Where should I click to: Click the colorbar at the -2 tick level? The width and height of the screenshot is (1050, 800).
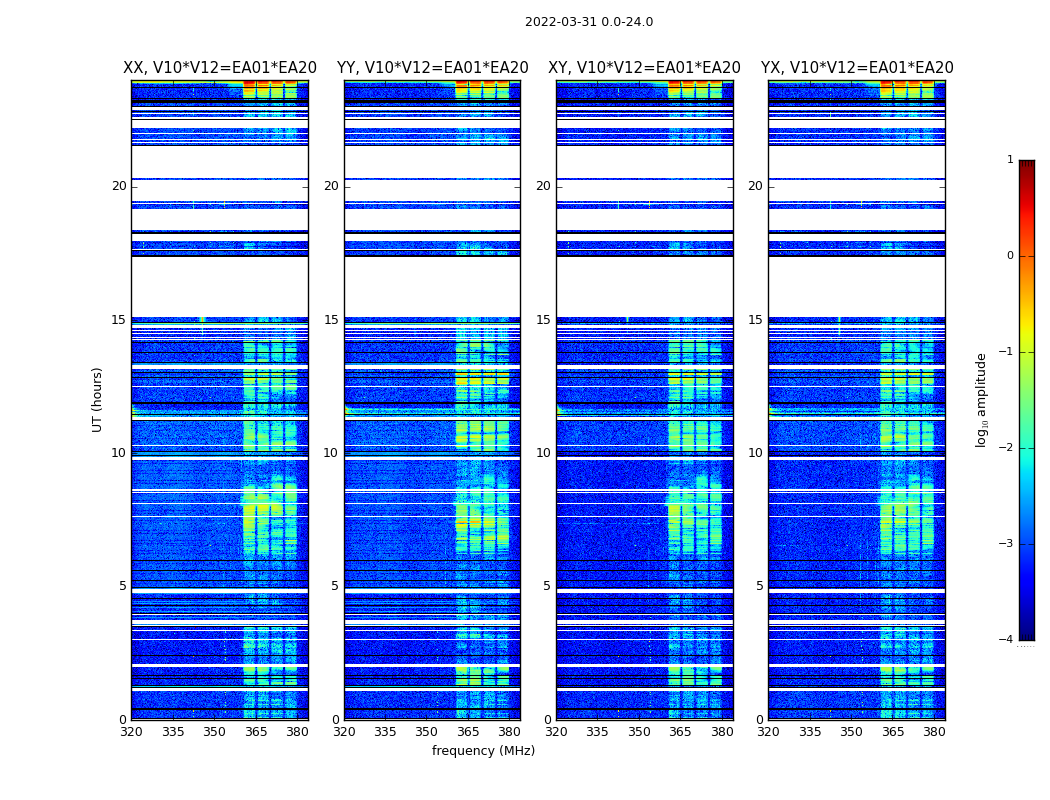coord(1027,448)
